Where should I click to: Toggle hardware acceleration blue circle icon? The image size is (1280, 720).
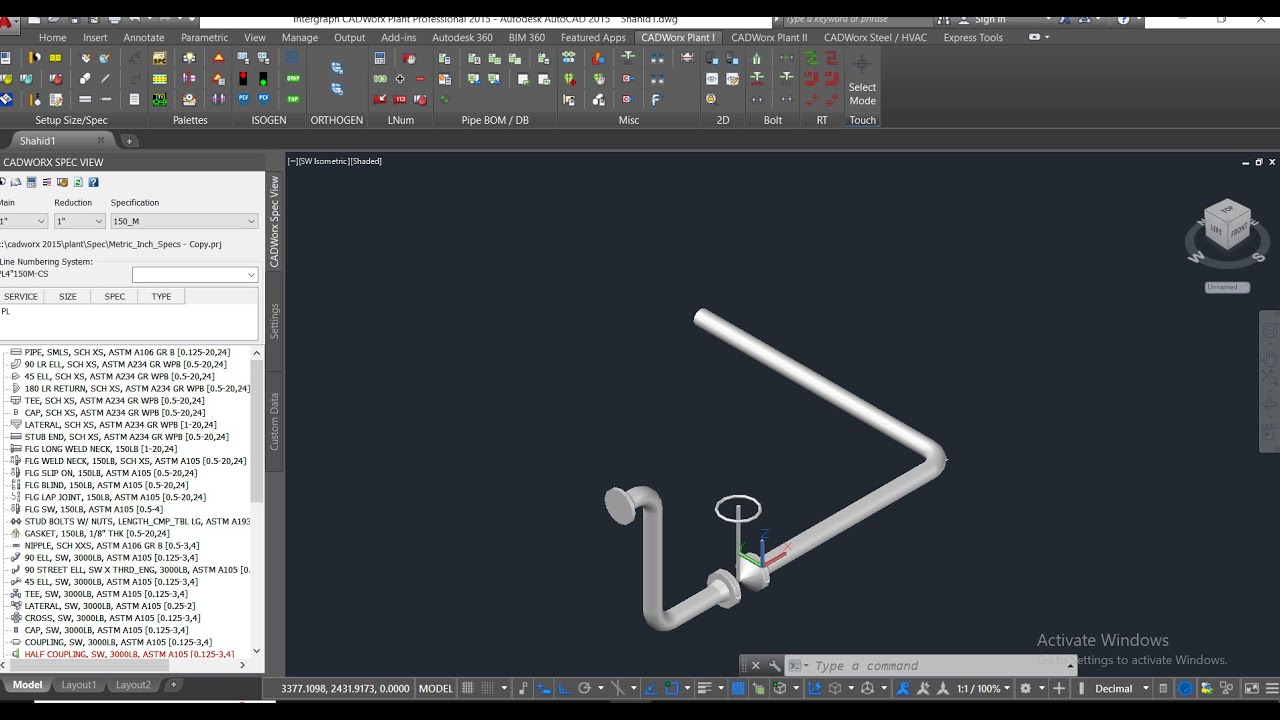pos(1185,688)
